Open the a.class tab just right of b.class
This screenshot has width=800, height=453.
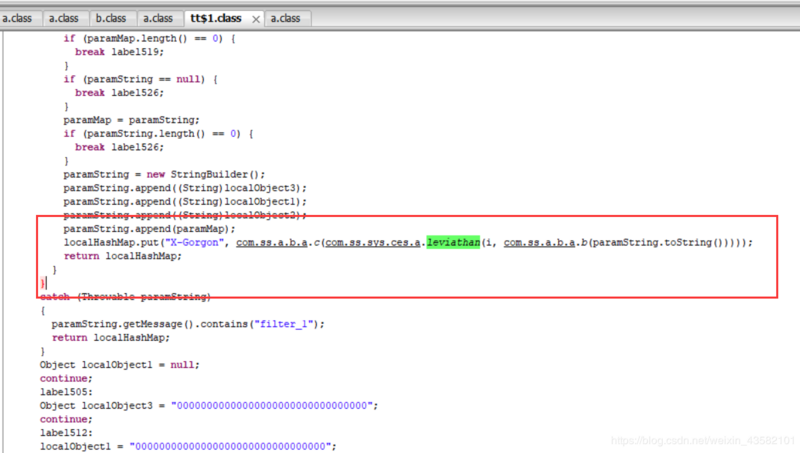point(158,18)
